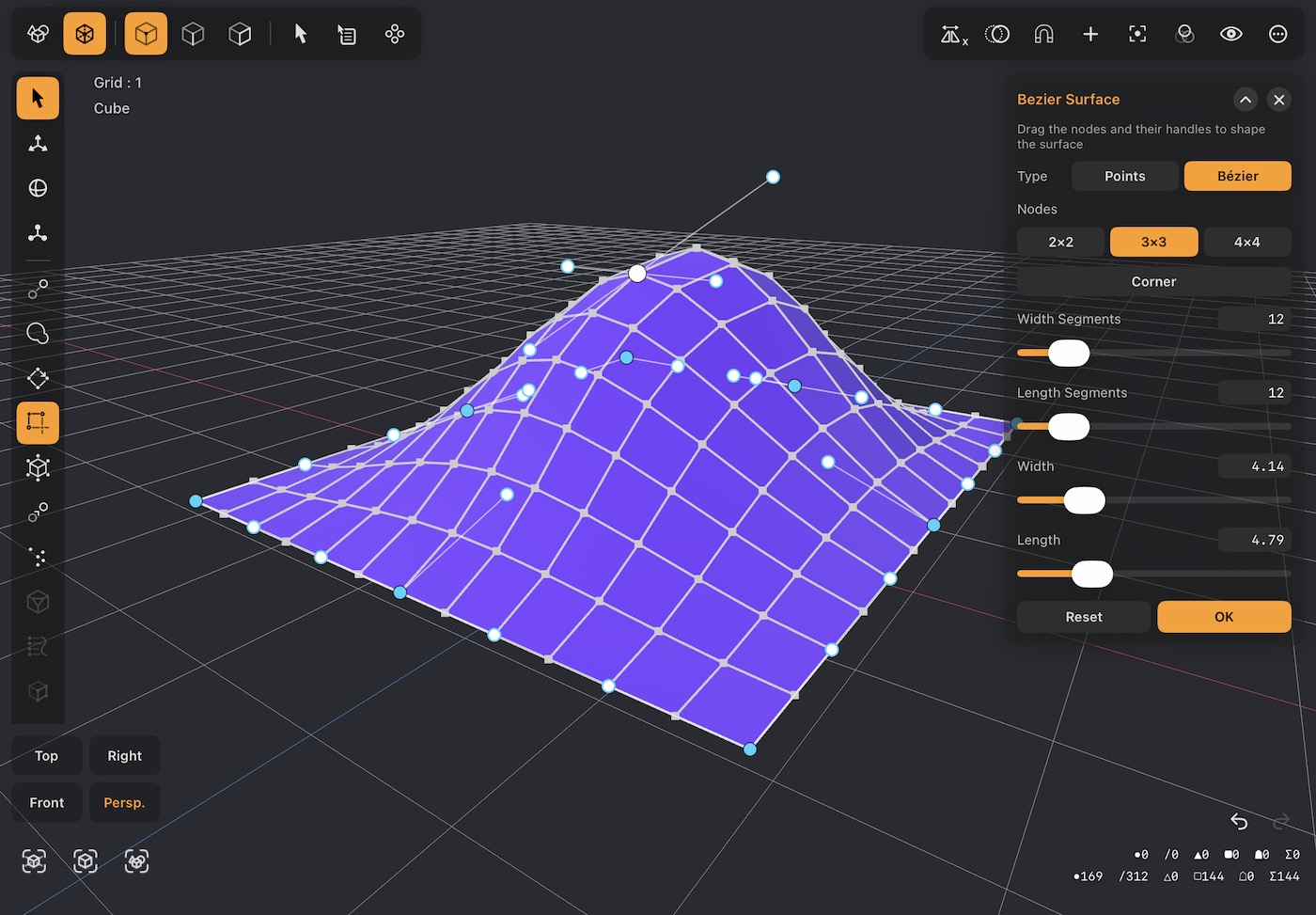Click the Width slider knob
Viewport: 1316px width, 915px height.
(1084, 500)
